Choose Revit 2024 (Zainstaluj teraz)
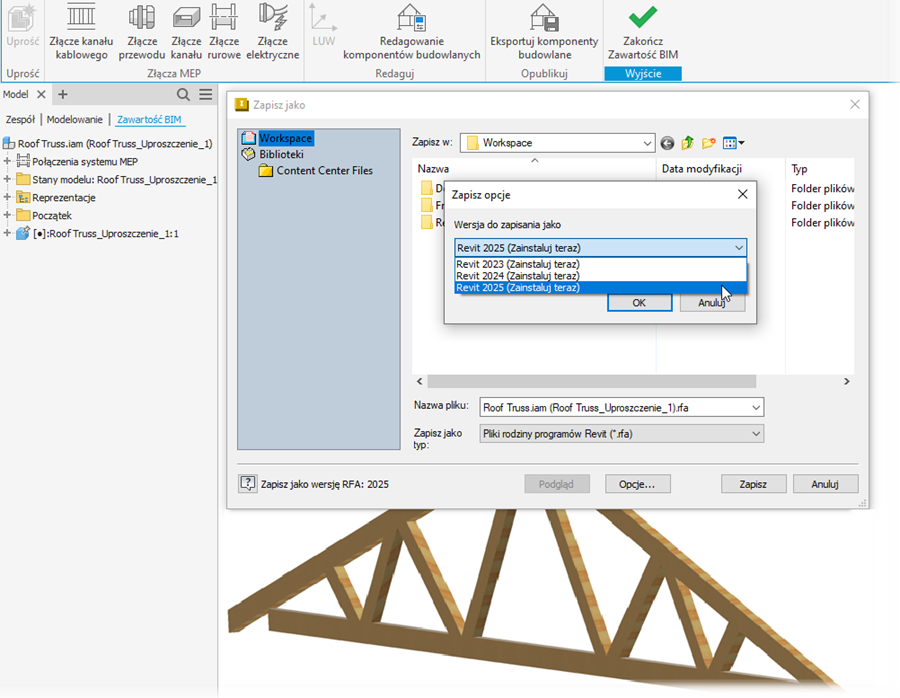This screenshot has width=900, height=698. pyautogui.click(x=600, y=276)
